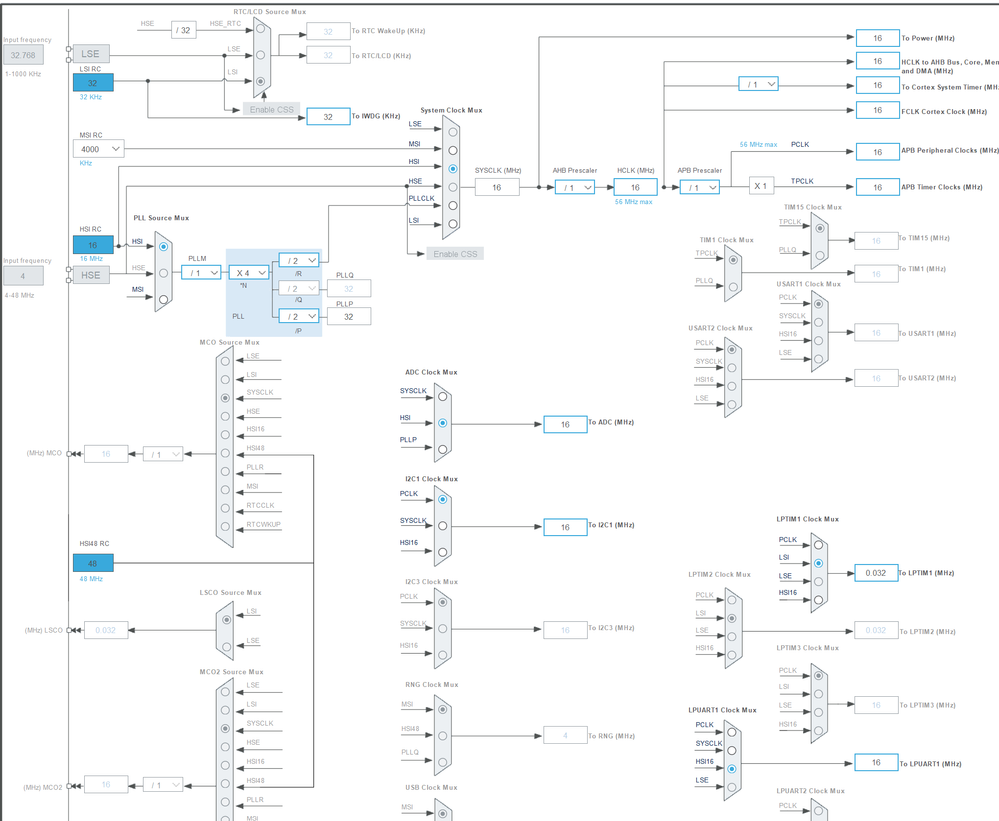Open the APB Prescaler dropdown
Image resolution: width=999 pixels, height=821 pixels.
coord(700,187)
